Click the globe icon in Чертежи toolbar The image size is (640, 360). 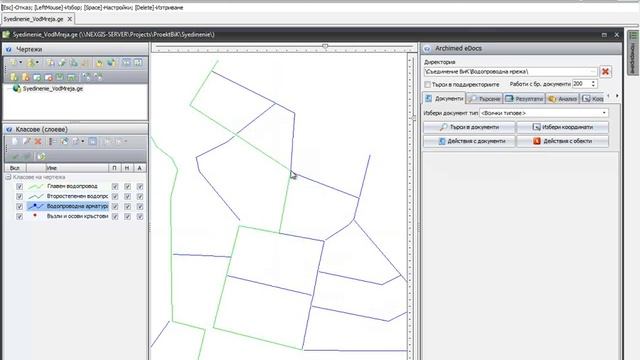point(111,63)
